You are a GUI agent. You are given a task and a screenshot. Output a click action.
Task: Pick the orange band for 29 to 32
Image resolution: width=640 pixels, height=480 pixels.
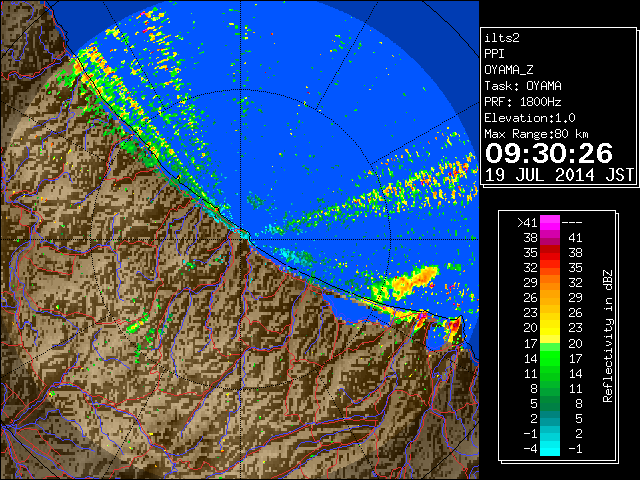pos(550,283)
